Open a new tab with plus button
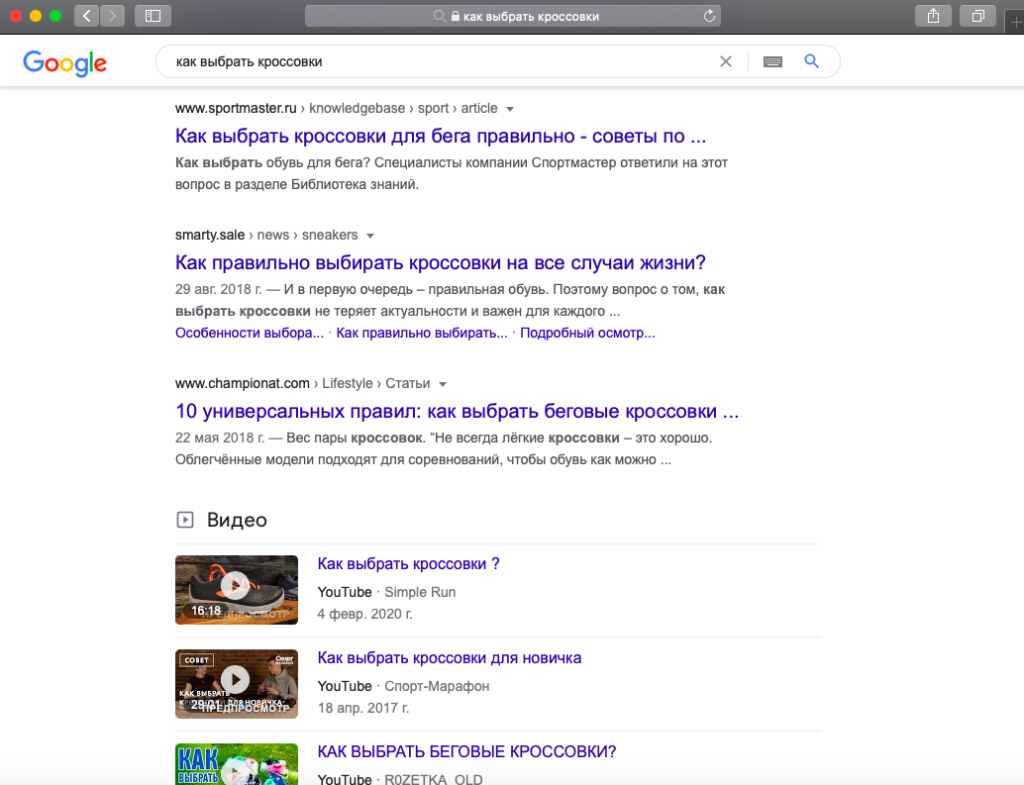 coord(1015,22)
